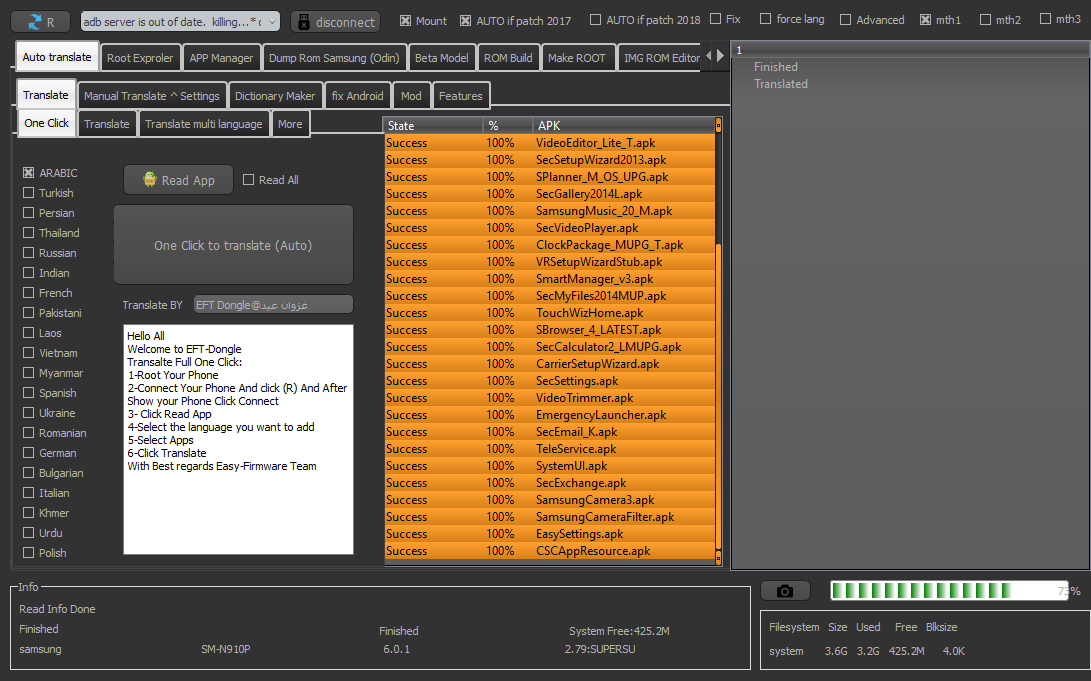Screen dimensions: 1091x681
Task: Click System Free:425.2M text
Action: click(x=619, y=631)
